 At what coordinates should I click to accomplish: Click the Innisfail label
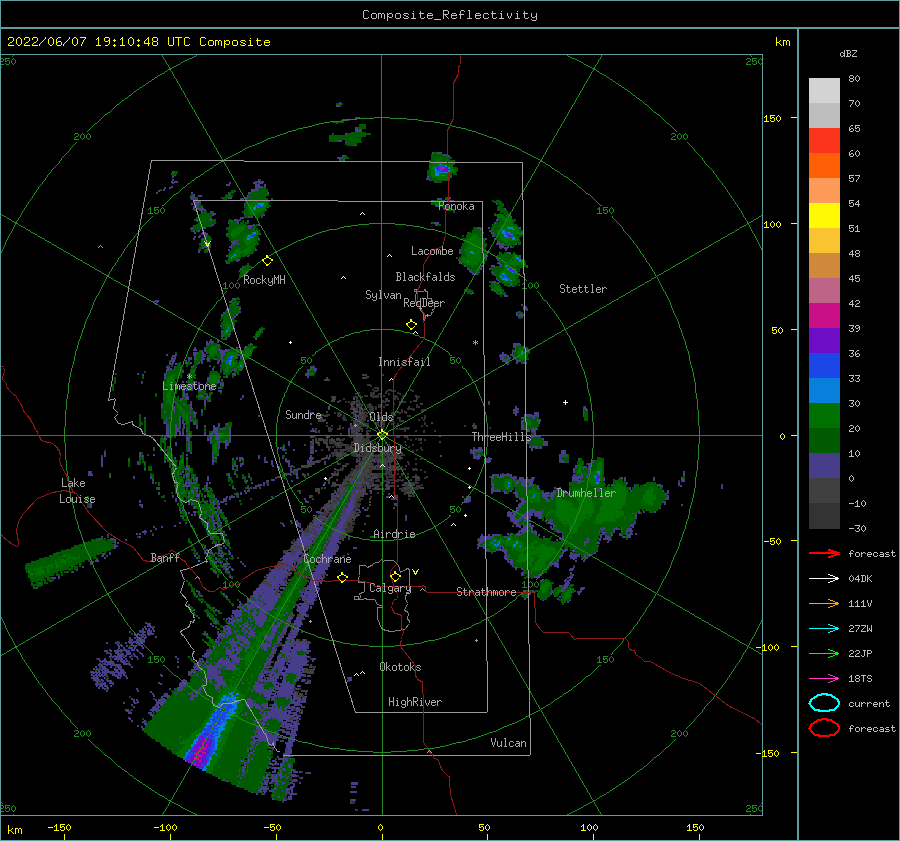pyautogui.click(x=404, y=362)
